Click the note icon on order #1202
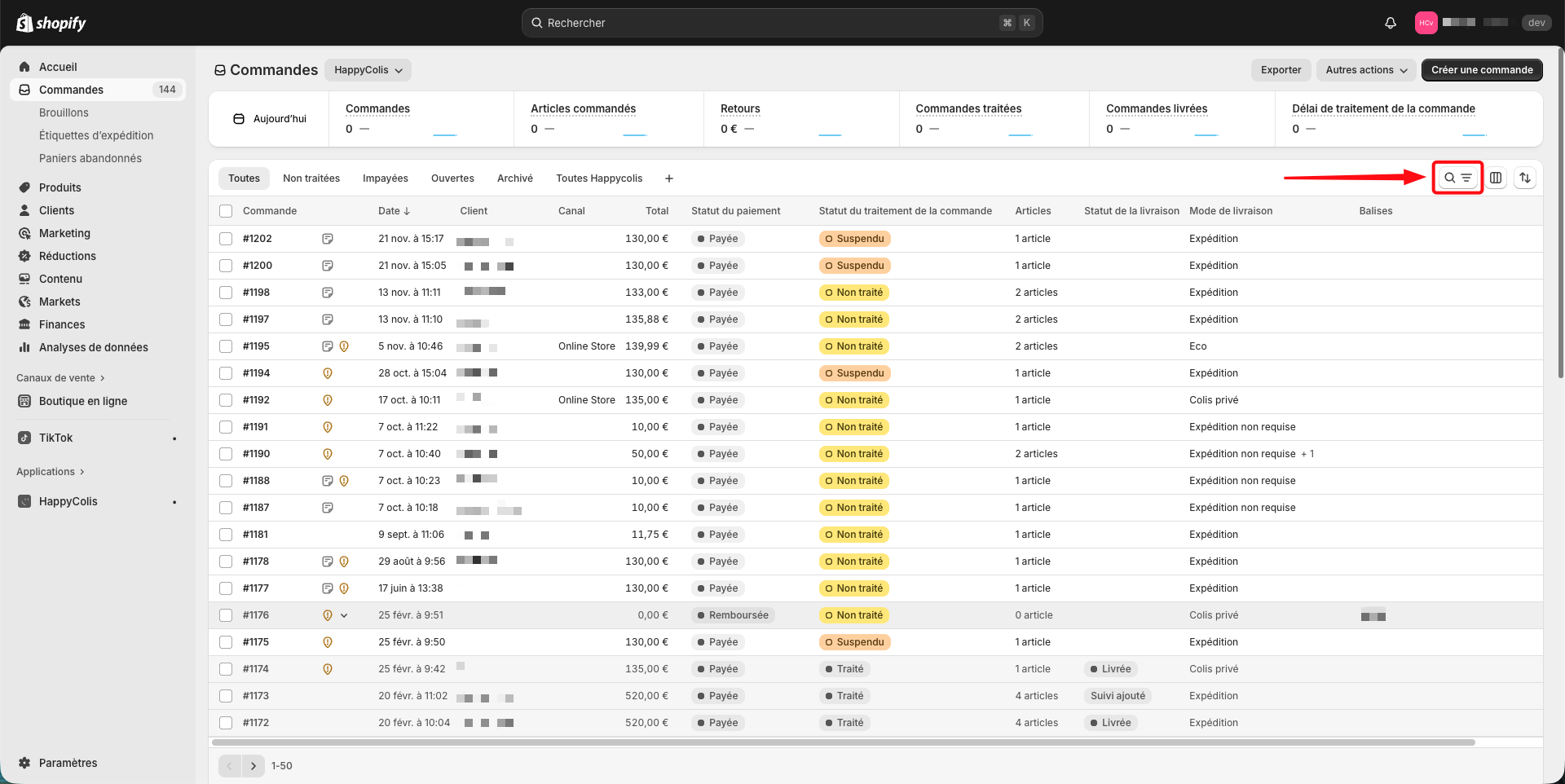Image resolution: width=1565 pixels, height=784 pixels. coord(328,239)
